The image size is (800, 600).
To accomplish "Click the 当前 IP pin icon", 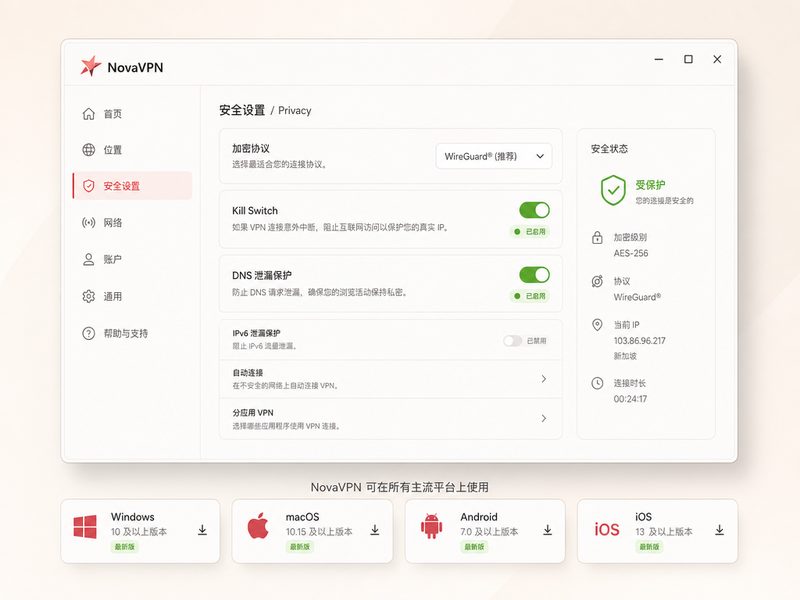I will click(597, 324).
